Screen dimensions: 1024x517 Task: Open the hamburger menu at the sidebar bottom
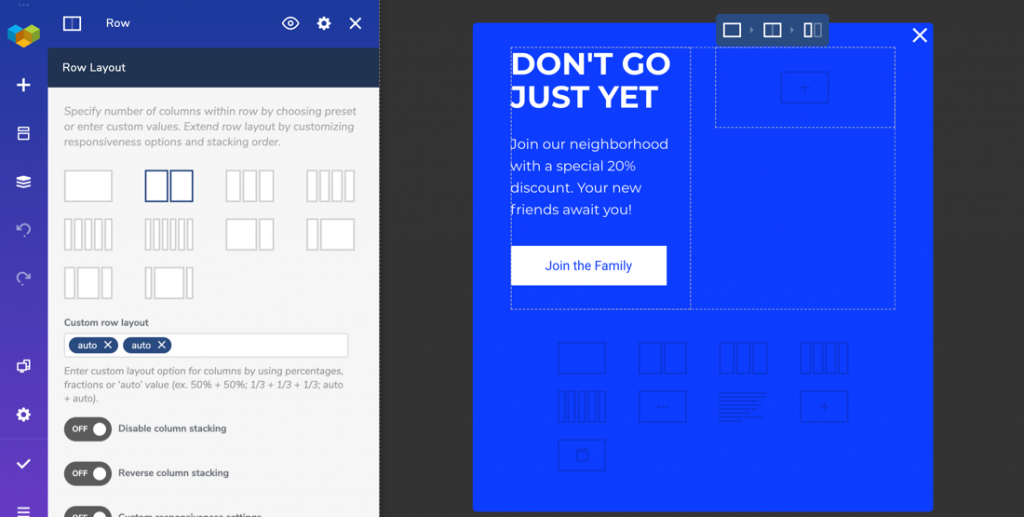[x=24, y=511]
